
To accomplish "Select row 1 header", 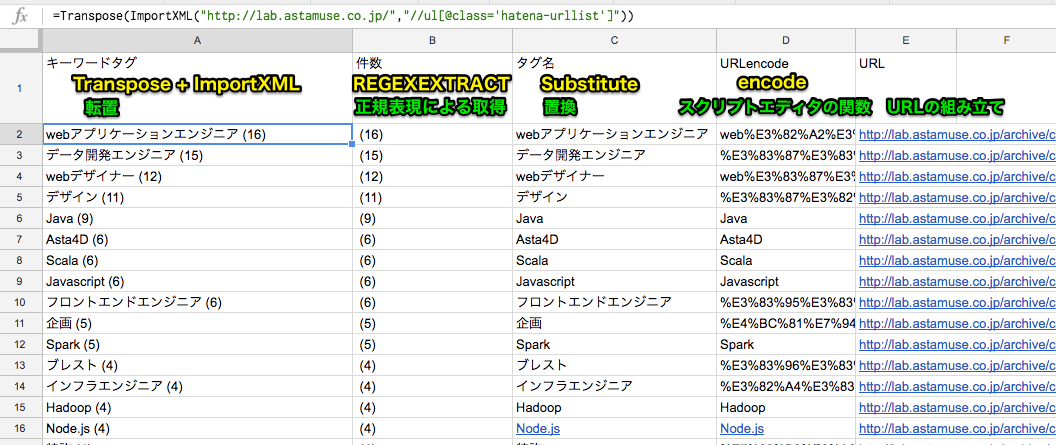I will click(21, 88).
